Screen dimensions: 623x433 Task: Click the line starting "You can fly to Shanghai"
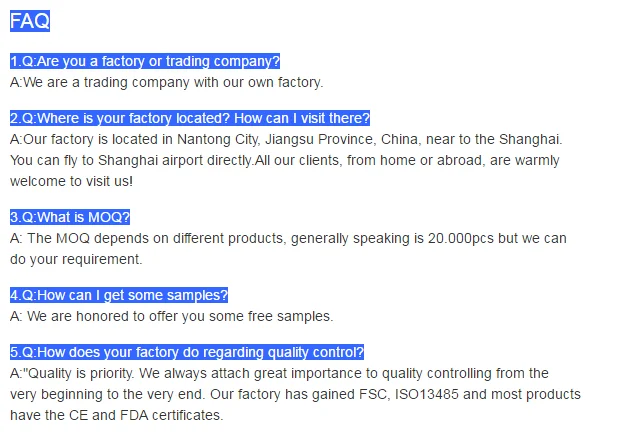click(285, 160)
